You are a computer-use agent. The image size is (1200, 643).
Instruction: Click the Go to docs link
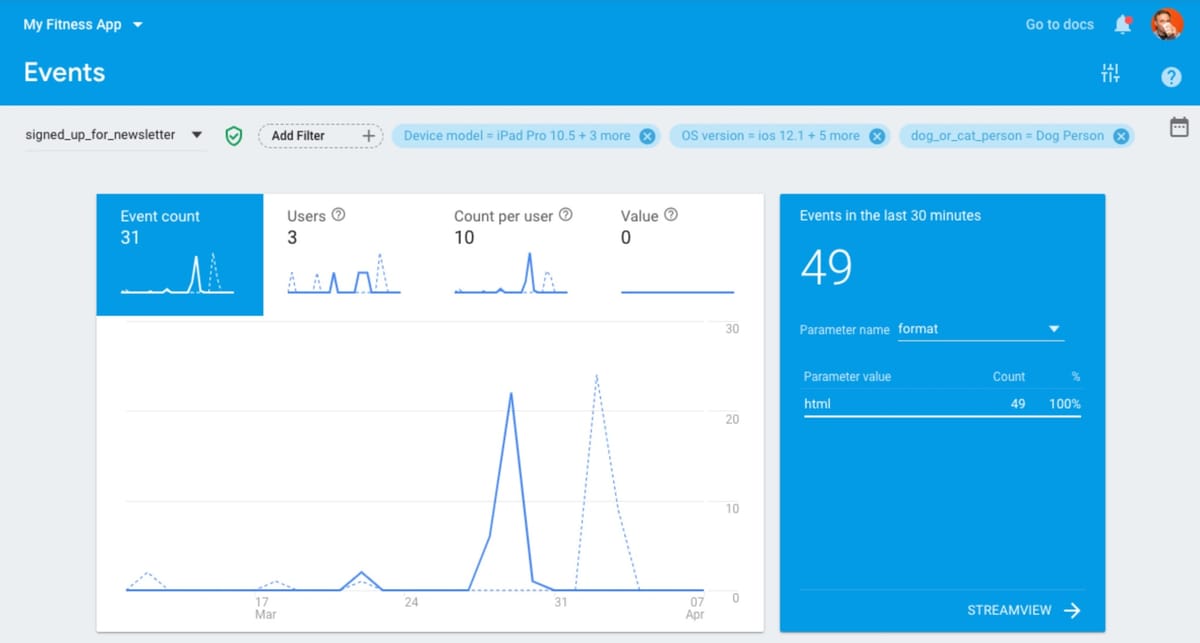(1060, 24)
